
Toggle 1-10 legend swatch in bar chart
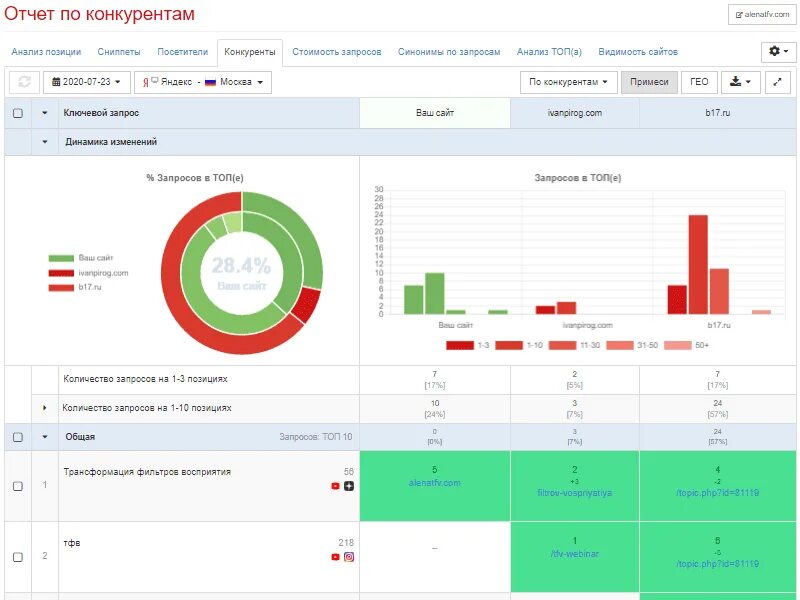coord(509,345)
